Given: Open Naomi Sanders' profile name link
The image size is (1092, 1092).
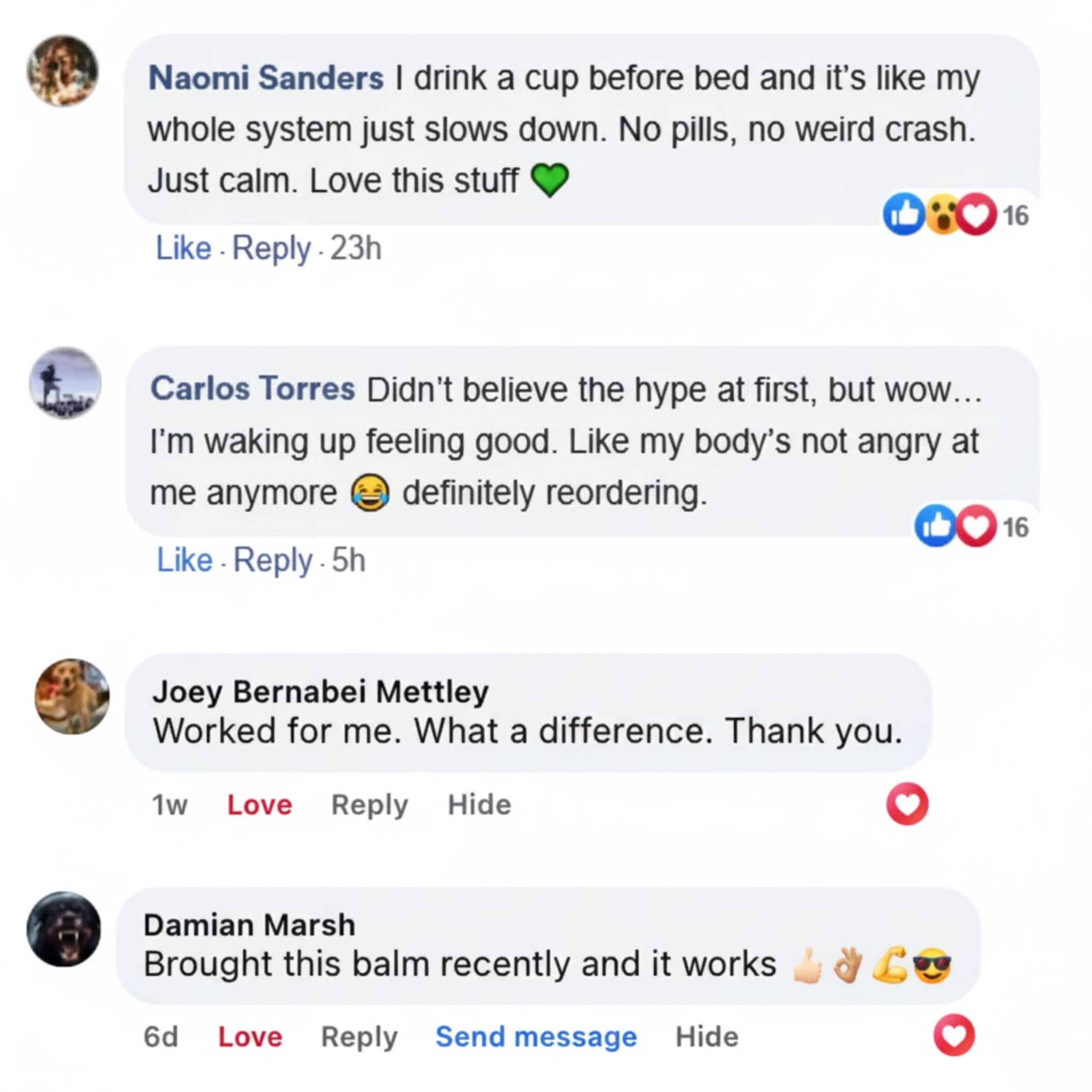Looking at the screenshot, I should (266, 77).
